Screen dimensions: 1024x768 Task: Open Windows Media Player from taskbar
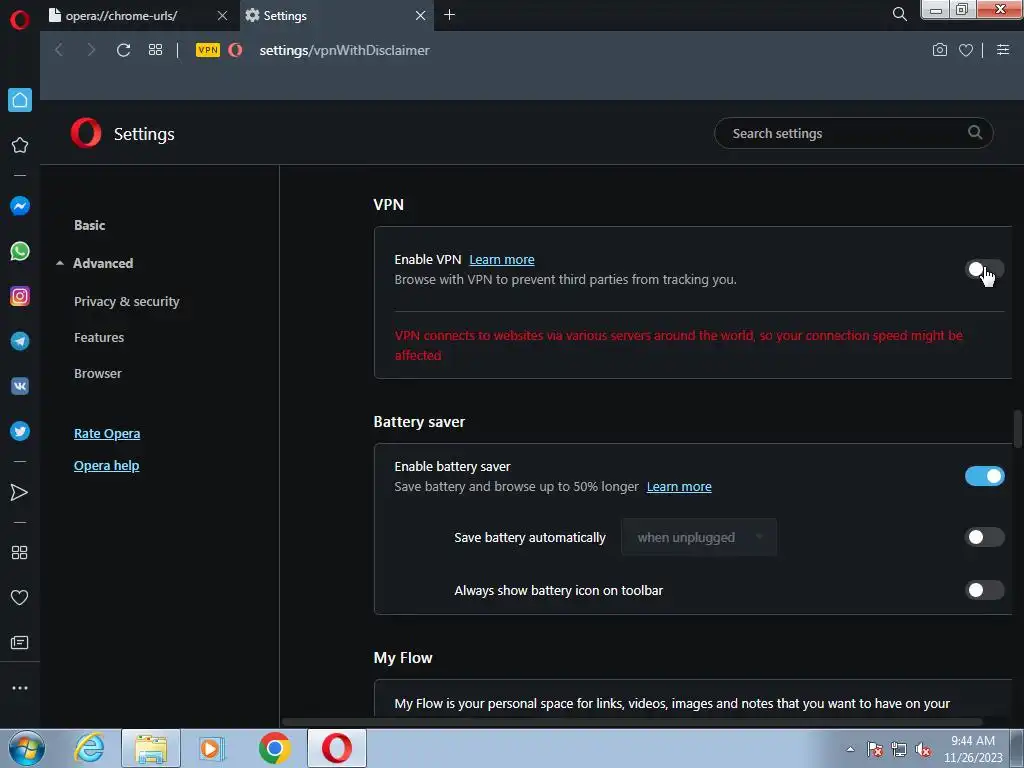pos(212,748)
